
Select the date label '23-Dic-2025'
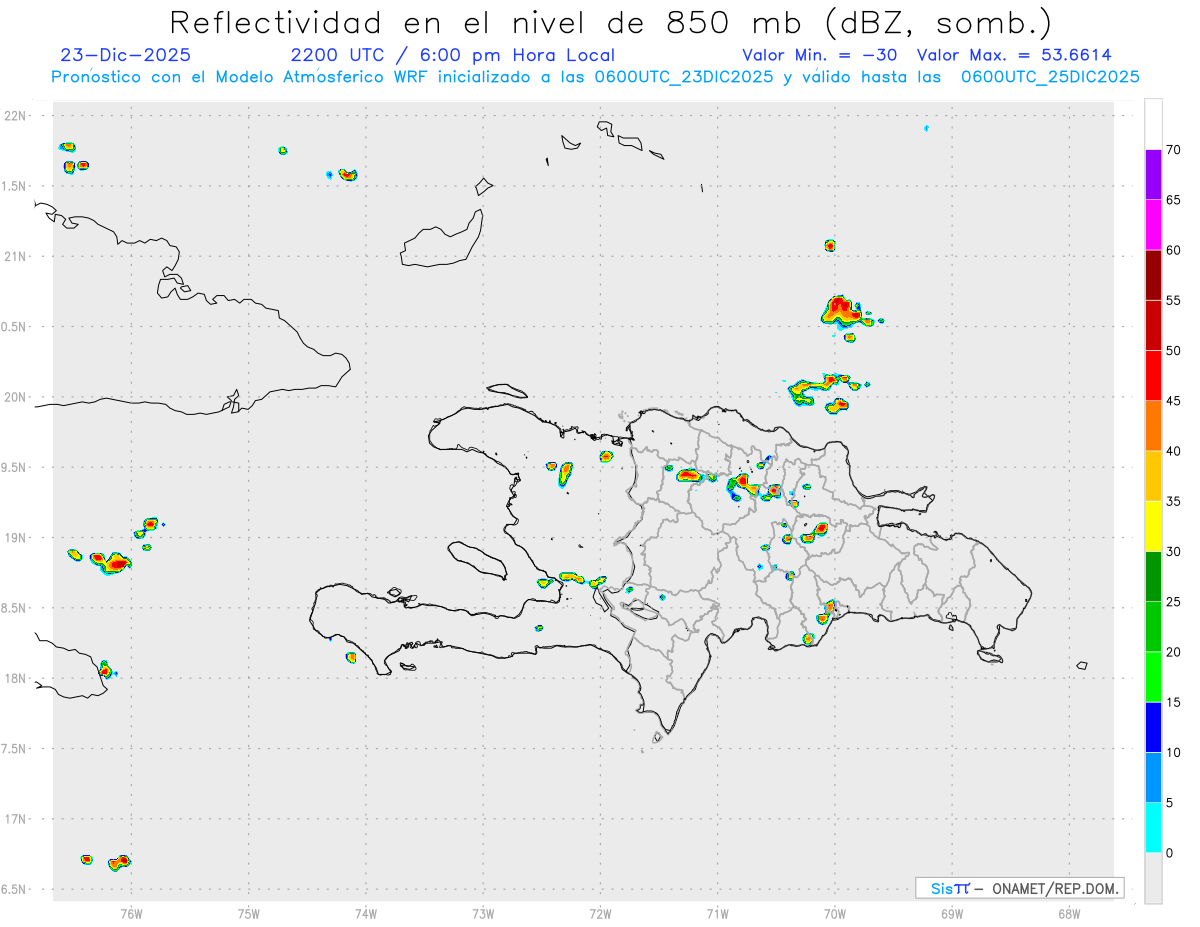point(125,55)
